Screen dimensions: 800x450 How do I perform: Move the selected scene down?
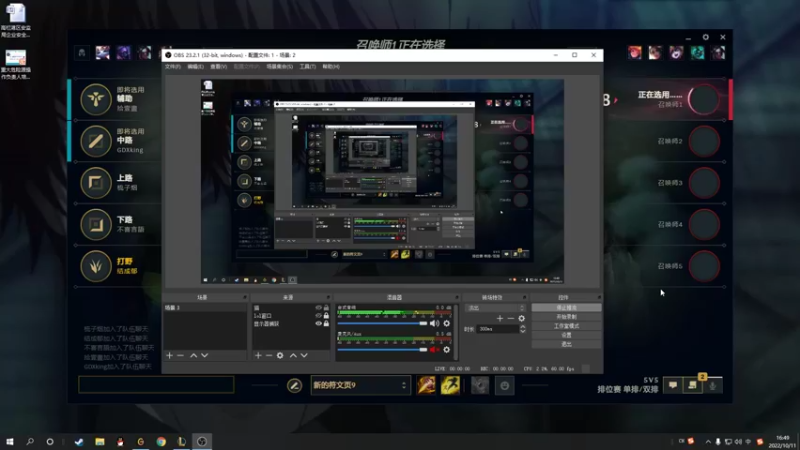(x=205, y=355)
